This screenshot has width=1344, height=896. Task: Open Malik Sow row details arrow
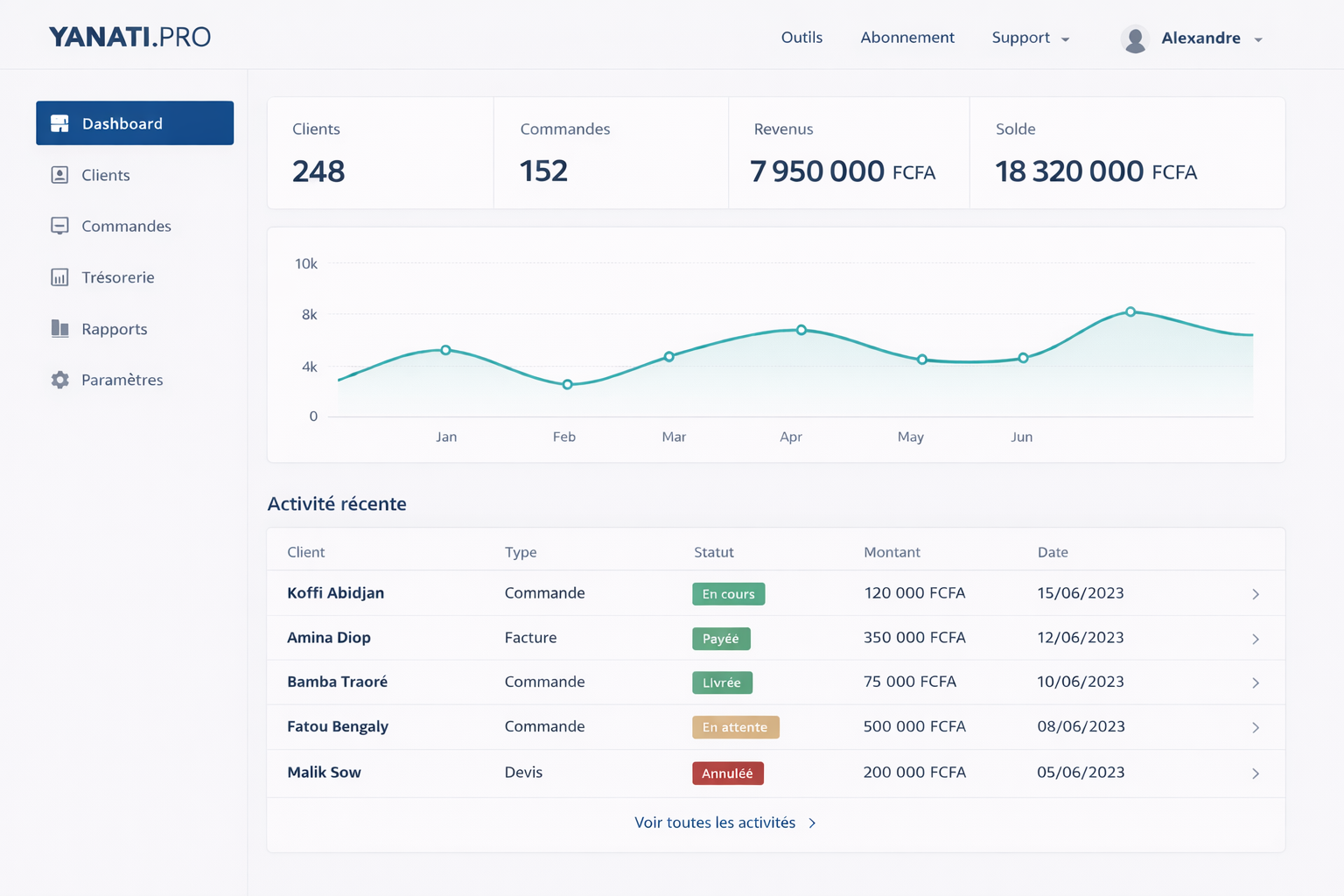click(1256, 773)
